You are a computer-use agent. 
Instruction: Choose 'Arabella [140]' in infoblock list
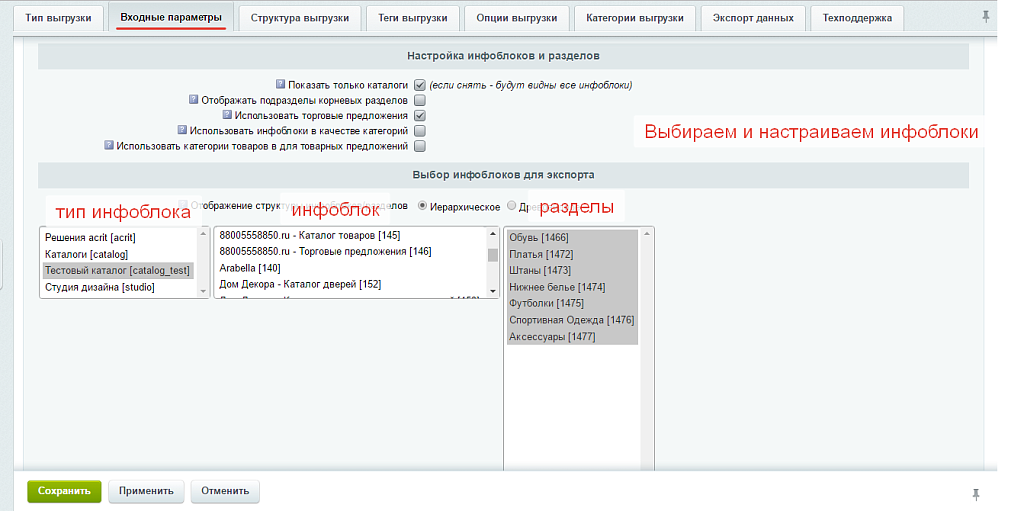250,268
